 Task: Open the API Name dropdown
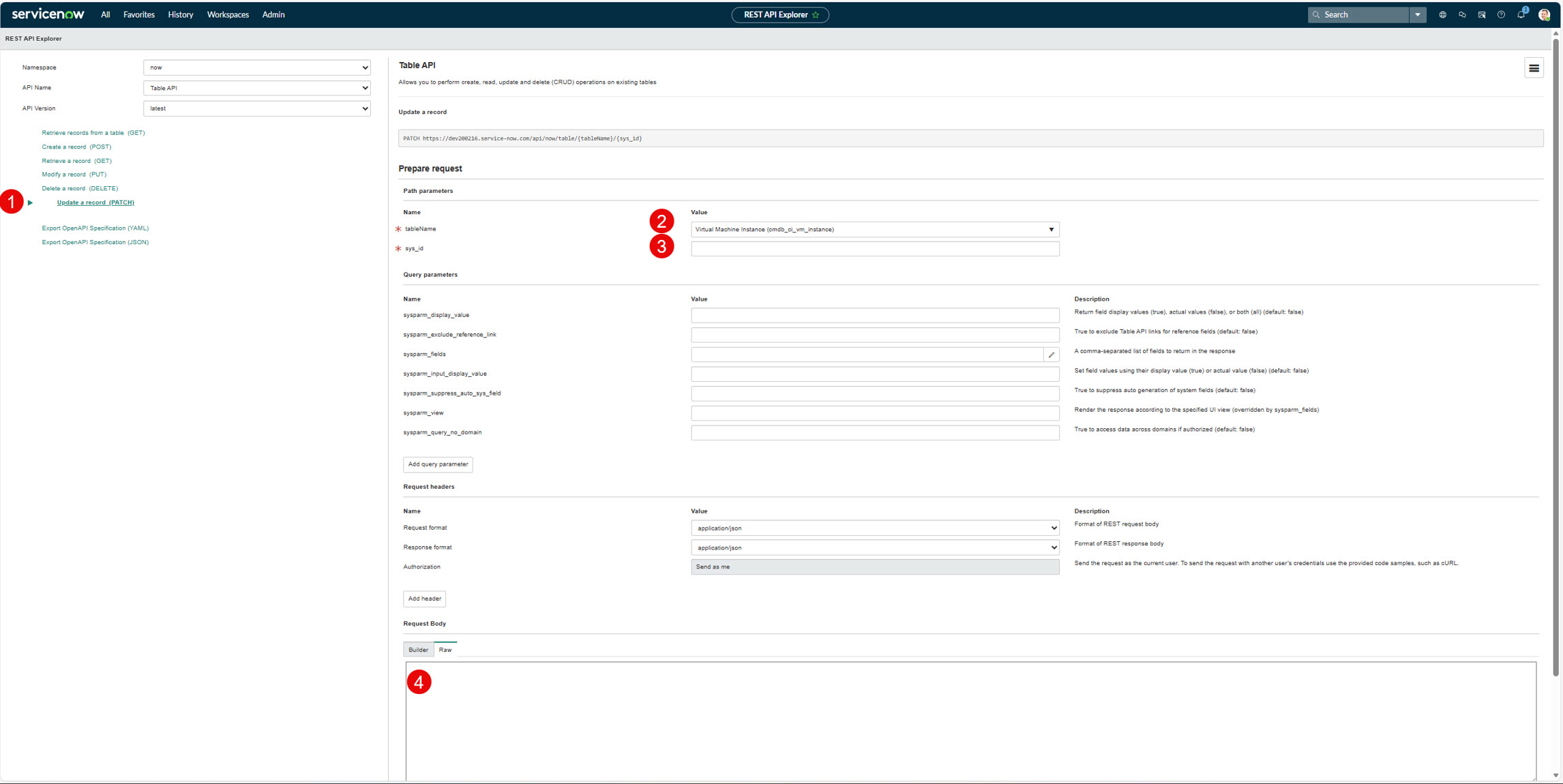257,88
